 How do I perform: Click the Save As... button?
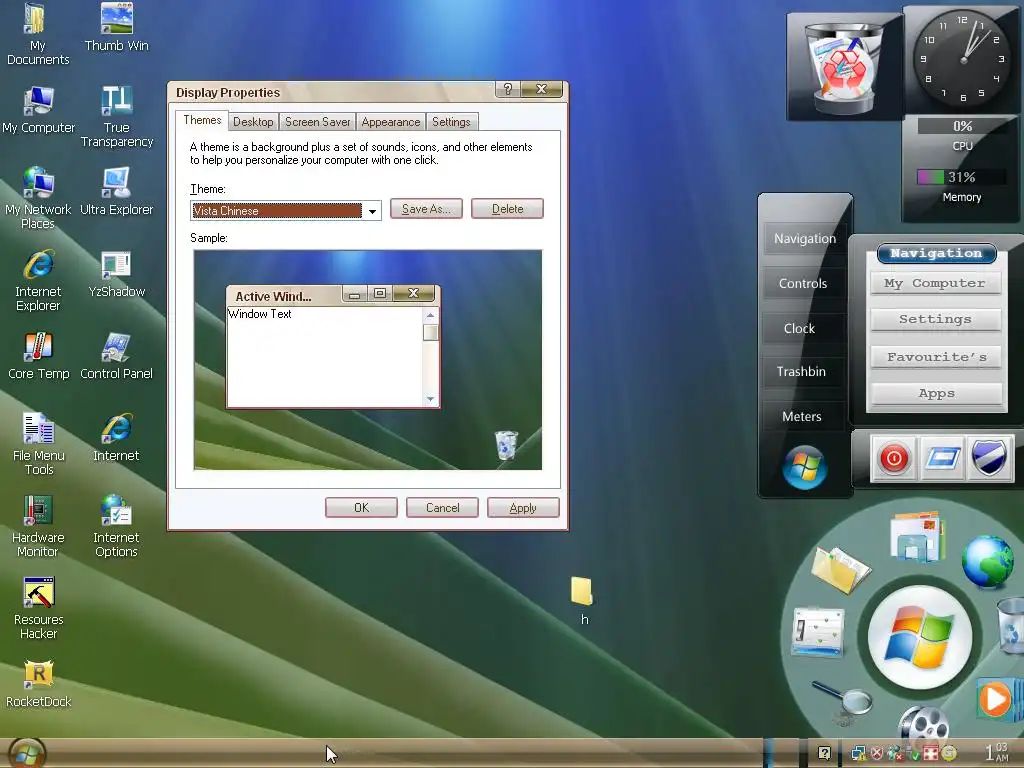426,209
